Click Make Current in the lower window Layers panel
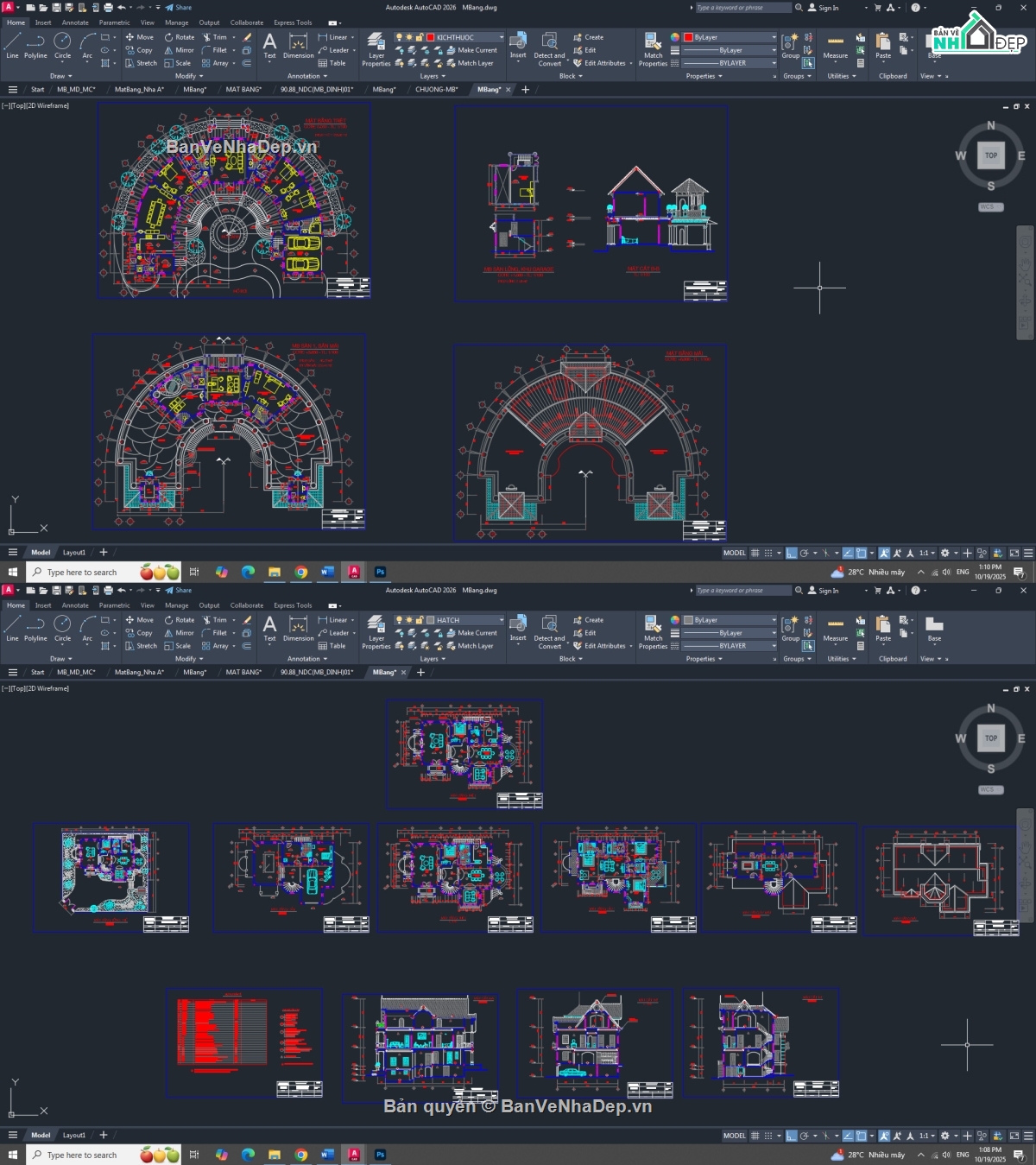 pyautogui.click(x=472, y=633)
